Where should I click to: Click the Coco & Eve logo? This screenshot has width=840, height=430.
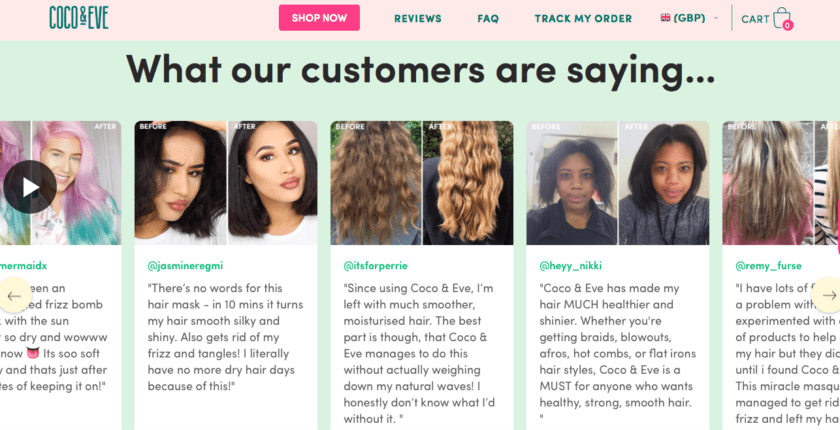(79, 18)
